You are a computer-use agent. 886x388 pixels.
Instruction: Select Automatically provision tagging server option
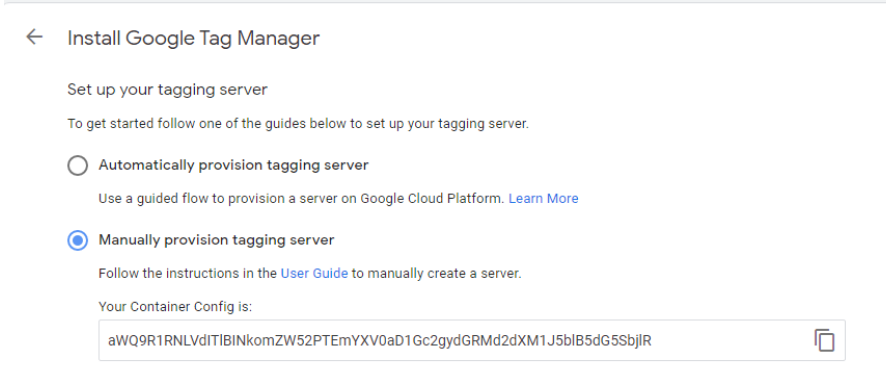tap(77, 165)
